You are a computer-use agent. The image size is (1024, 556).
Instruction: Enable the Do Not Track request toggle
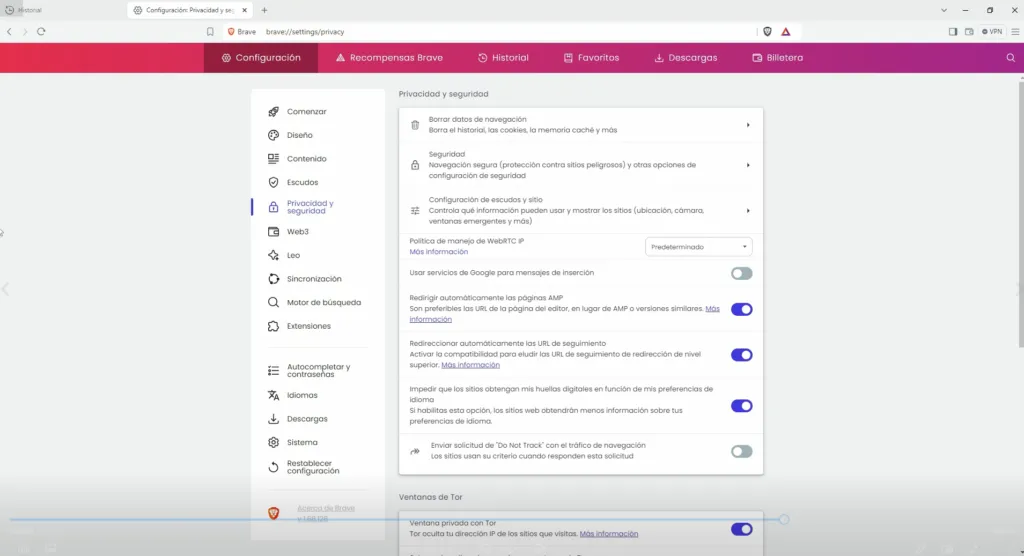click(741, 451)
